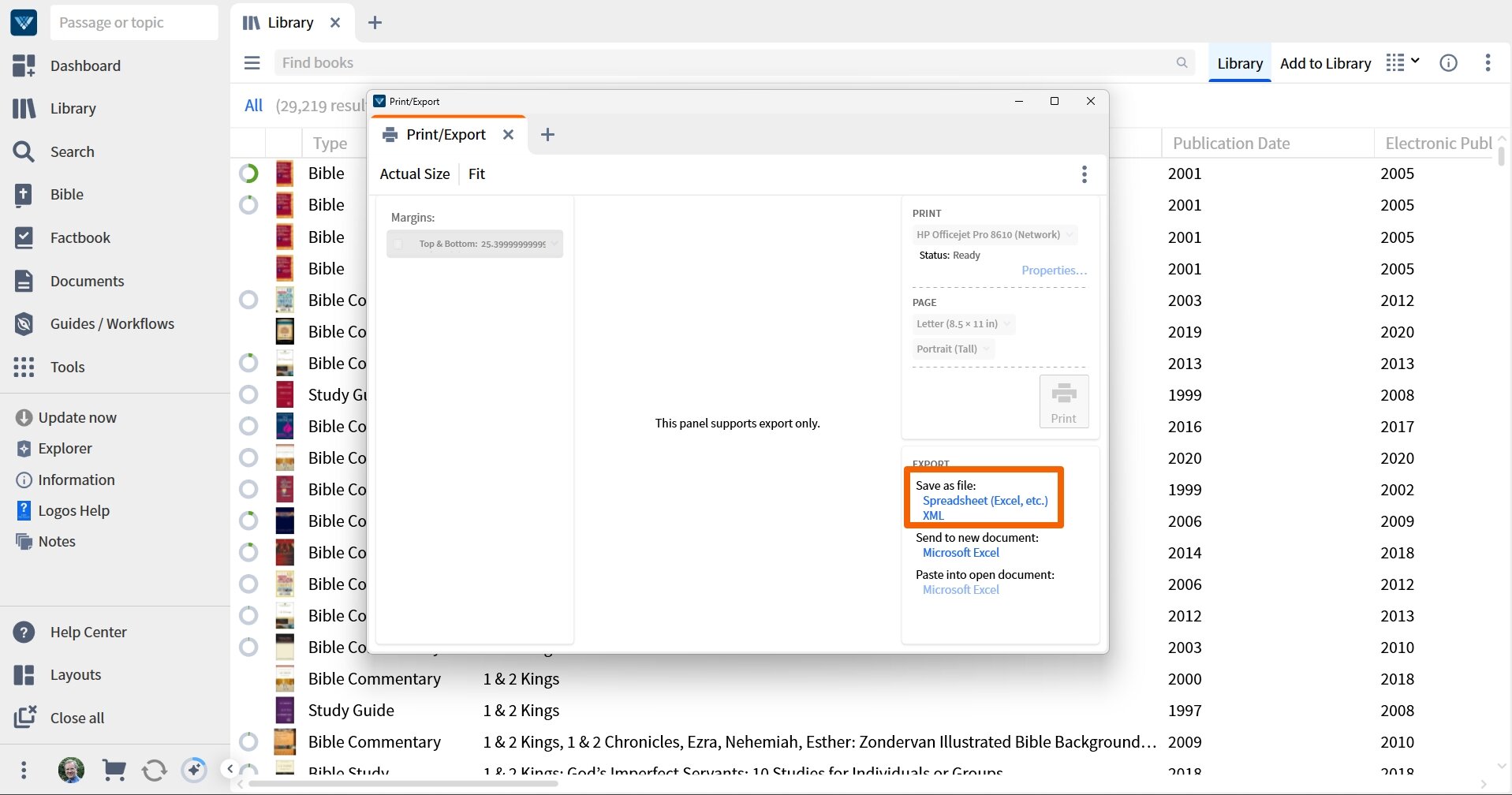Open the Letter page size dropdown
This screenshot has height=795, width=1512.
[x=963, y=323]
